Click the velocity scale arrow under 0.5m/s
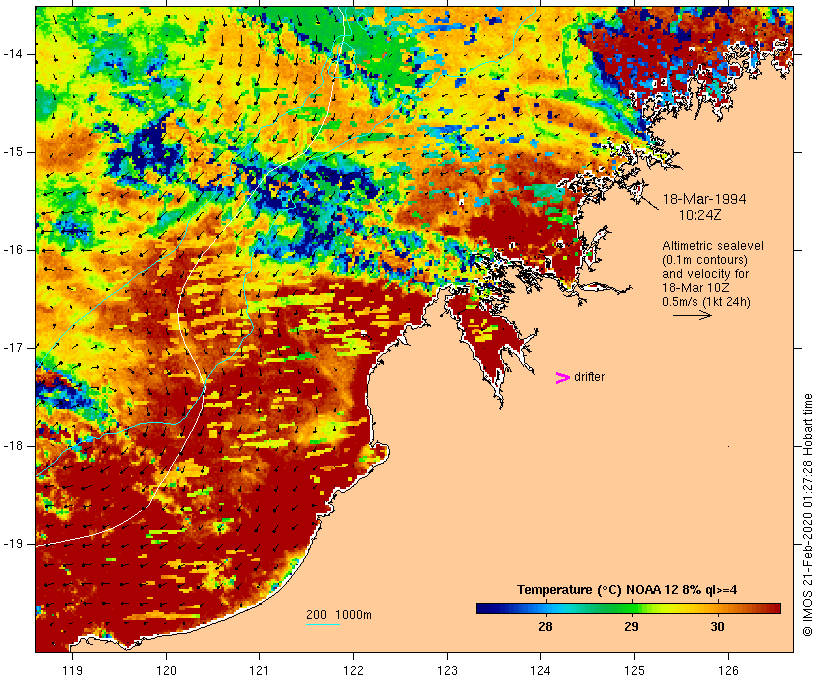820x680 pixels. click(x=692, y=315)
